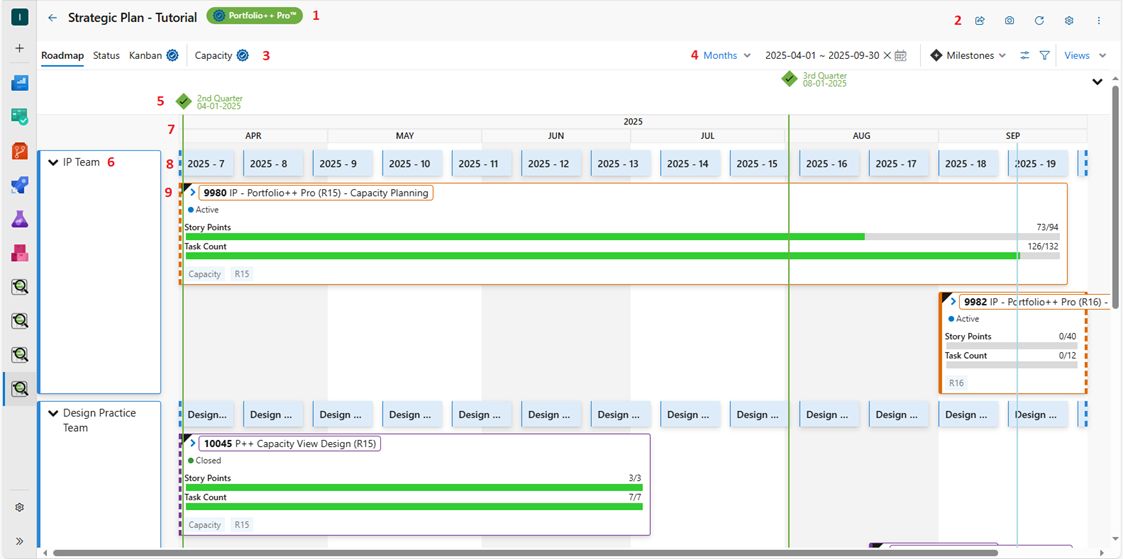Open project settings gear at sidebar bottom

19,507
